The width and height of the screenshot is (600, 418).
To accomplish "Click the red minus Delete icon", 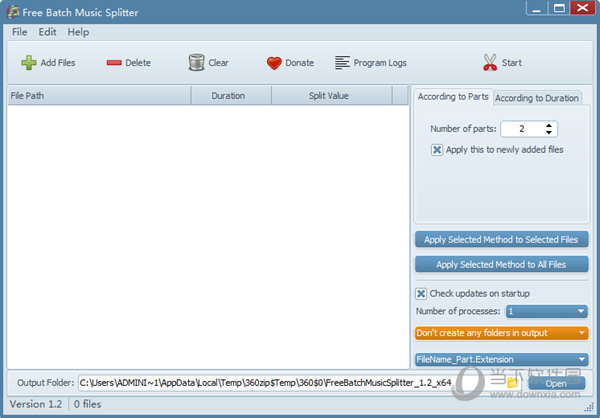I will coord(114,62).
